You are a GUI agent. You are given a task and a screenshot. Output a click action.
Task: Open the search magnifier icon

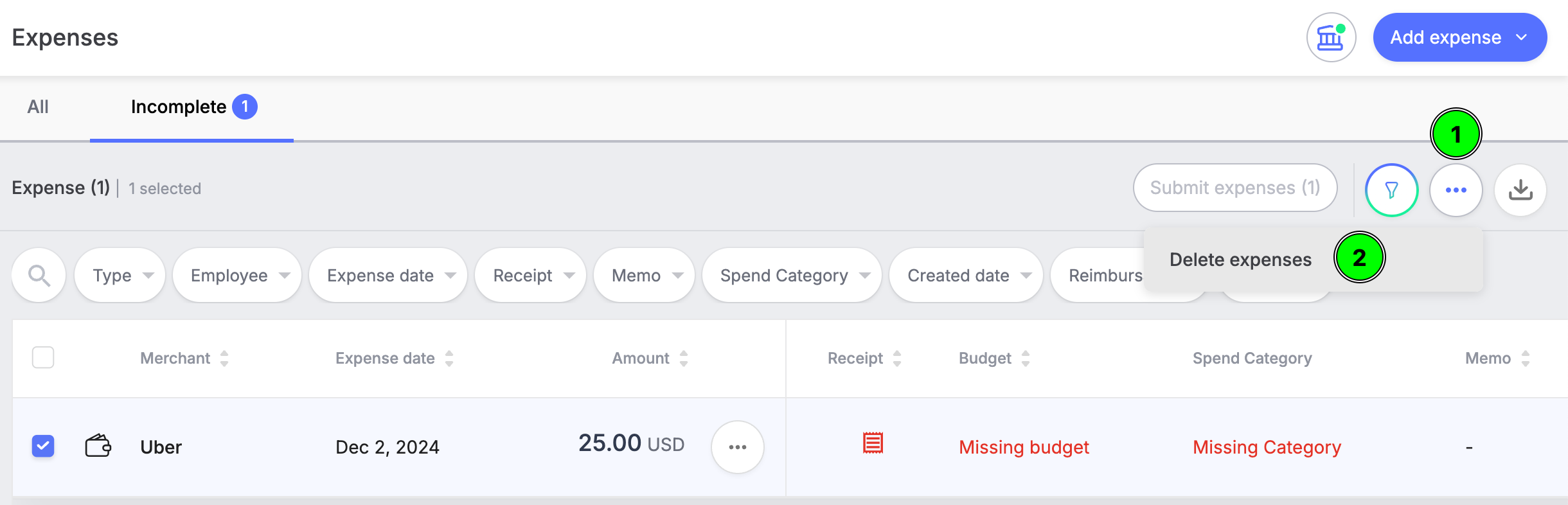coord(39,276)
